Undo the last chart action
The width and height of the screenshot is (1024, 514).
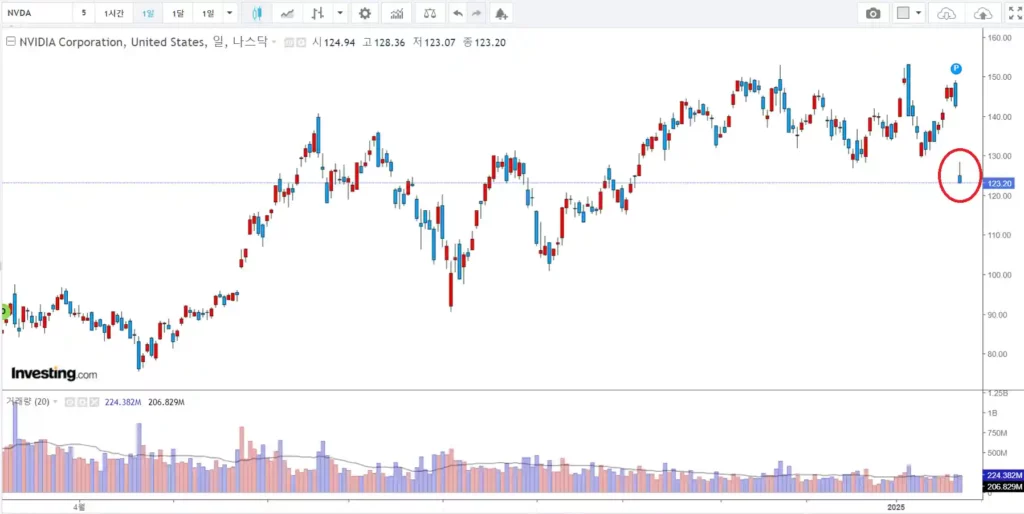pos(458,13)
